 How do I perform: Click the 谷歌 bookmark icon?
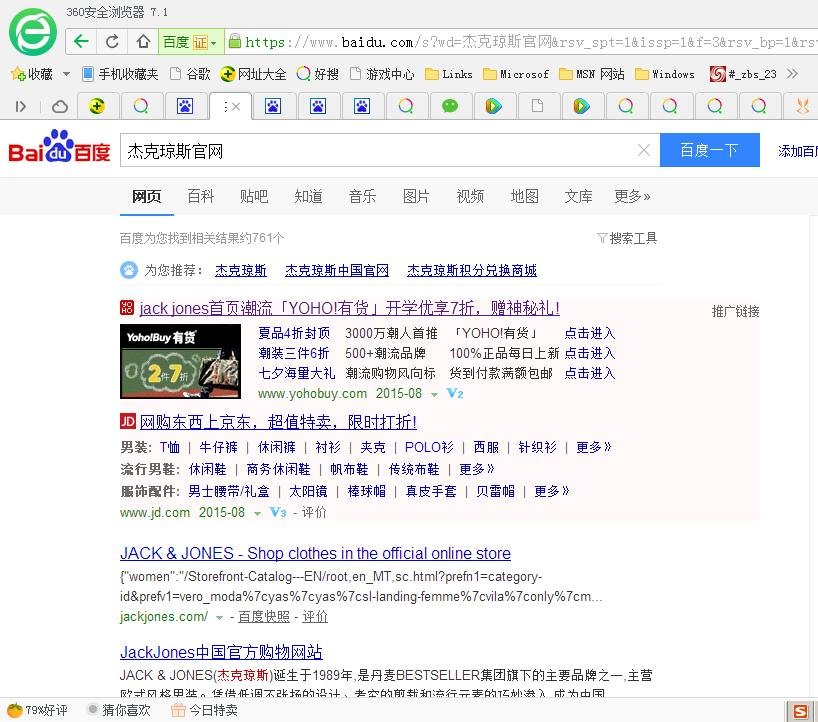click(174, 73)
